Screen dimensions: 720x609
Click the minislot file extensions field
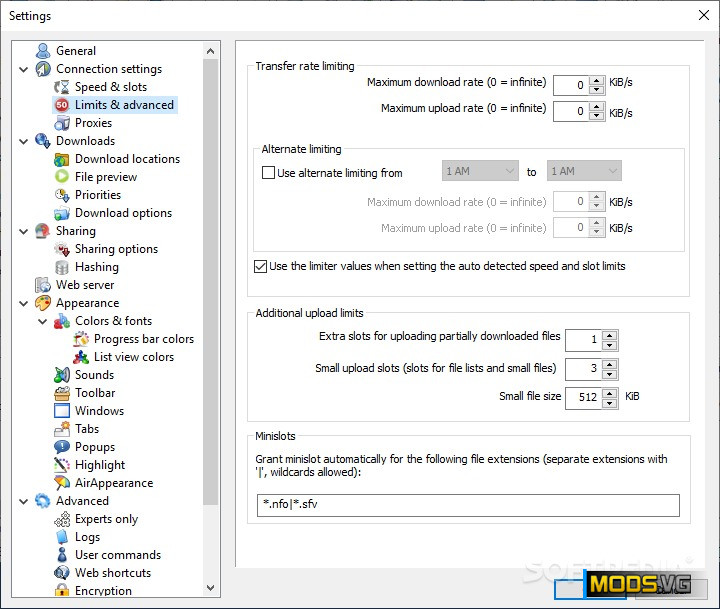click(x=467, y=505)
